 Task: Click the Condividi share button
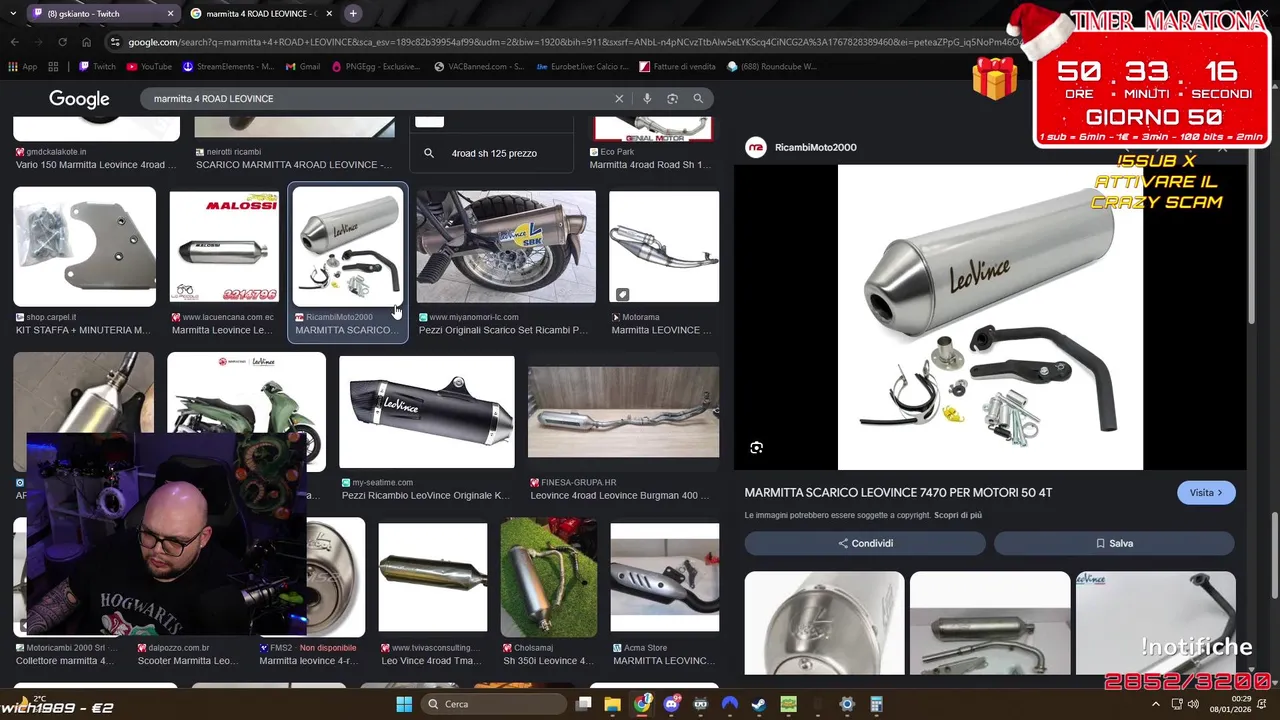pyautogui.click(x=865, y=543)
